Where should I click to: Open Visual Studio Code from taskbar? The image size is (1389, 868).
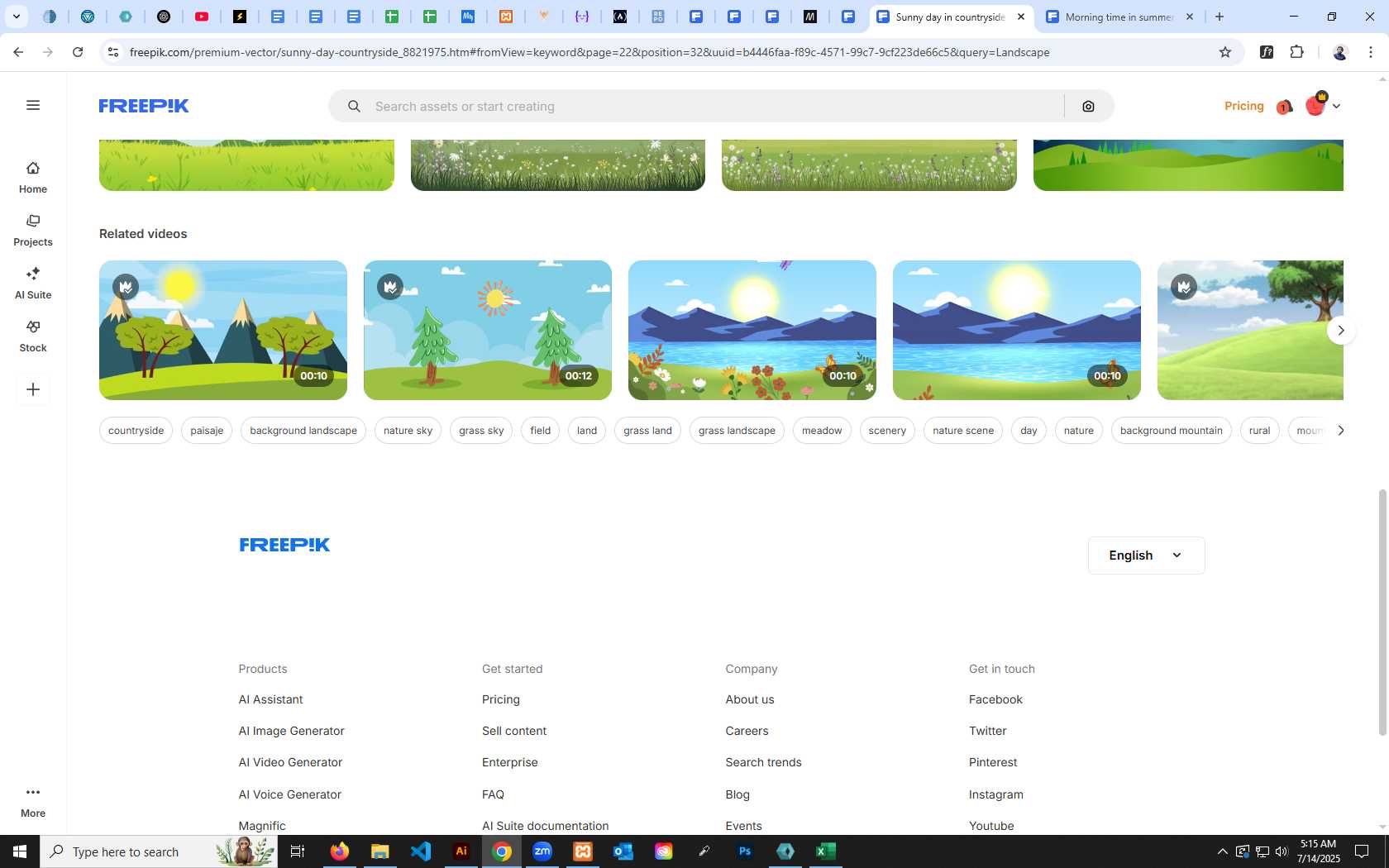tap(421, 851)
